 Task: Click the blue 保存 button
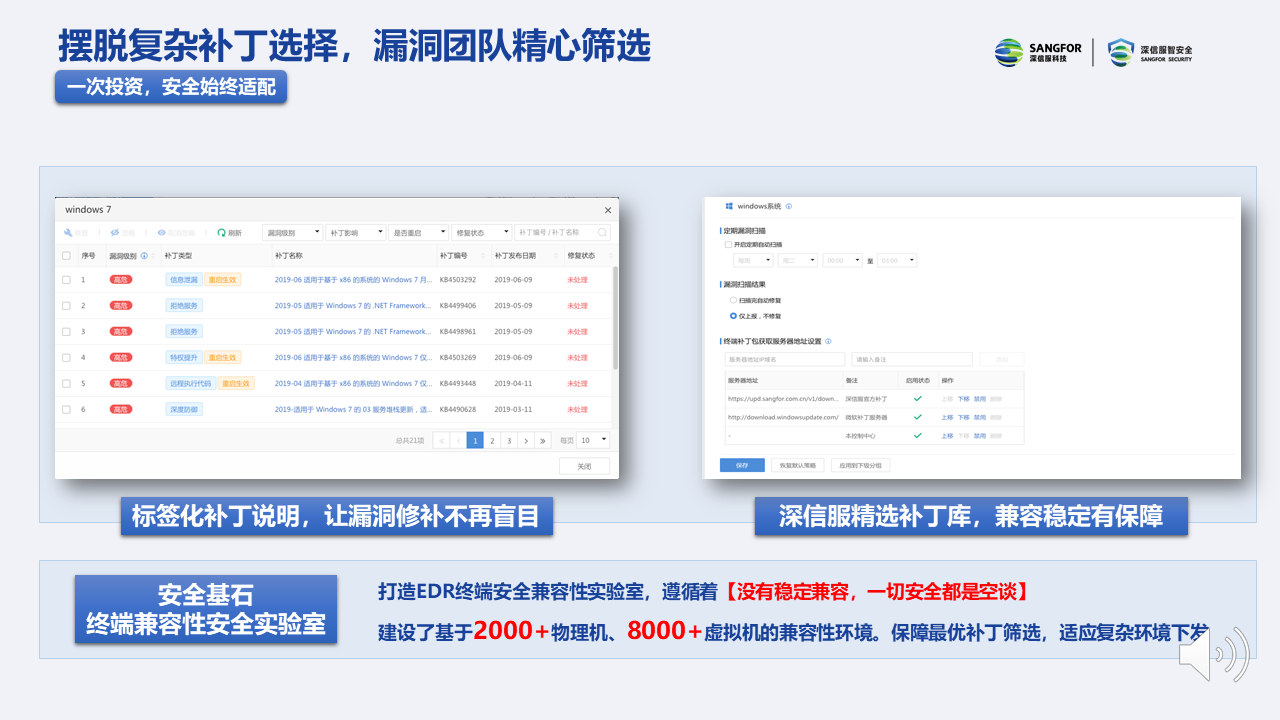(x=742, y=465)
